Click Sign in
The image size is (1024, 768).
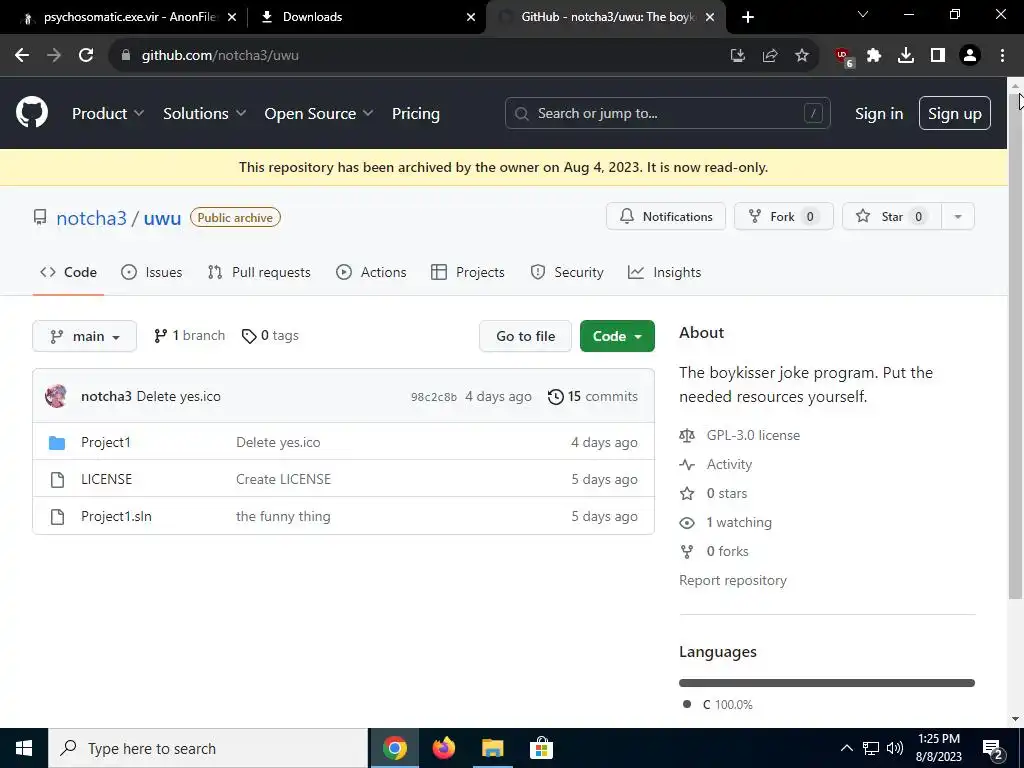879,113
